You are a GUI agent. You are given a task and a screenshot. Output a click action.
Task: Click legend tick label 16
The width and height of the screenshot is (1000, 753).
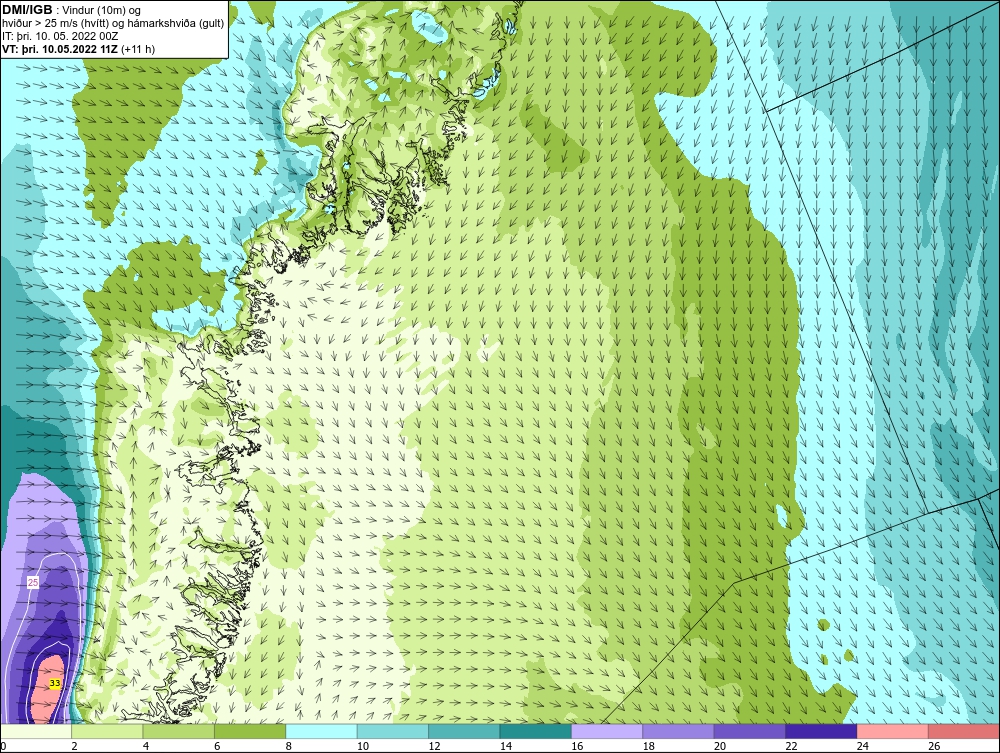tap(577, 746)
